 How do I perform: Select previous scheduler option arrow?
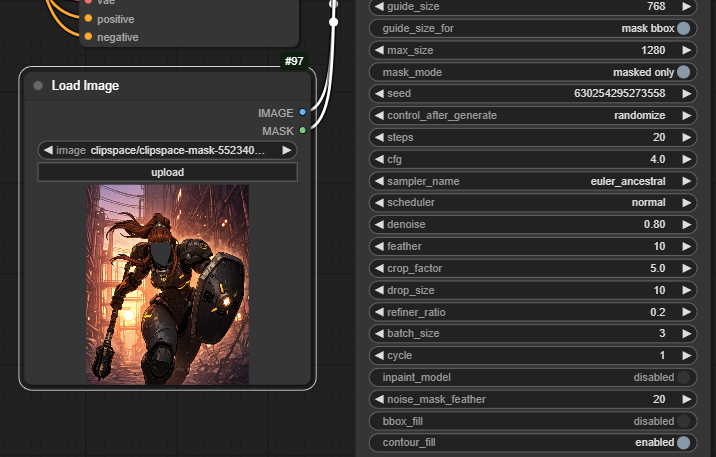(x=379, y=203)
